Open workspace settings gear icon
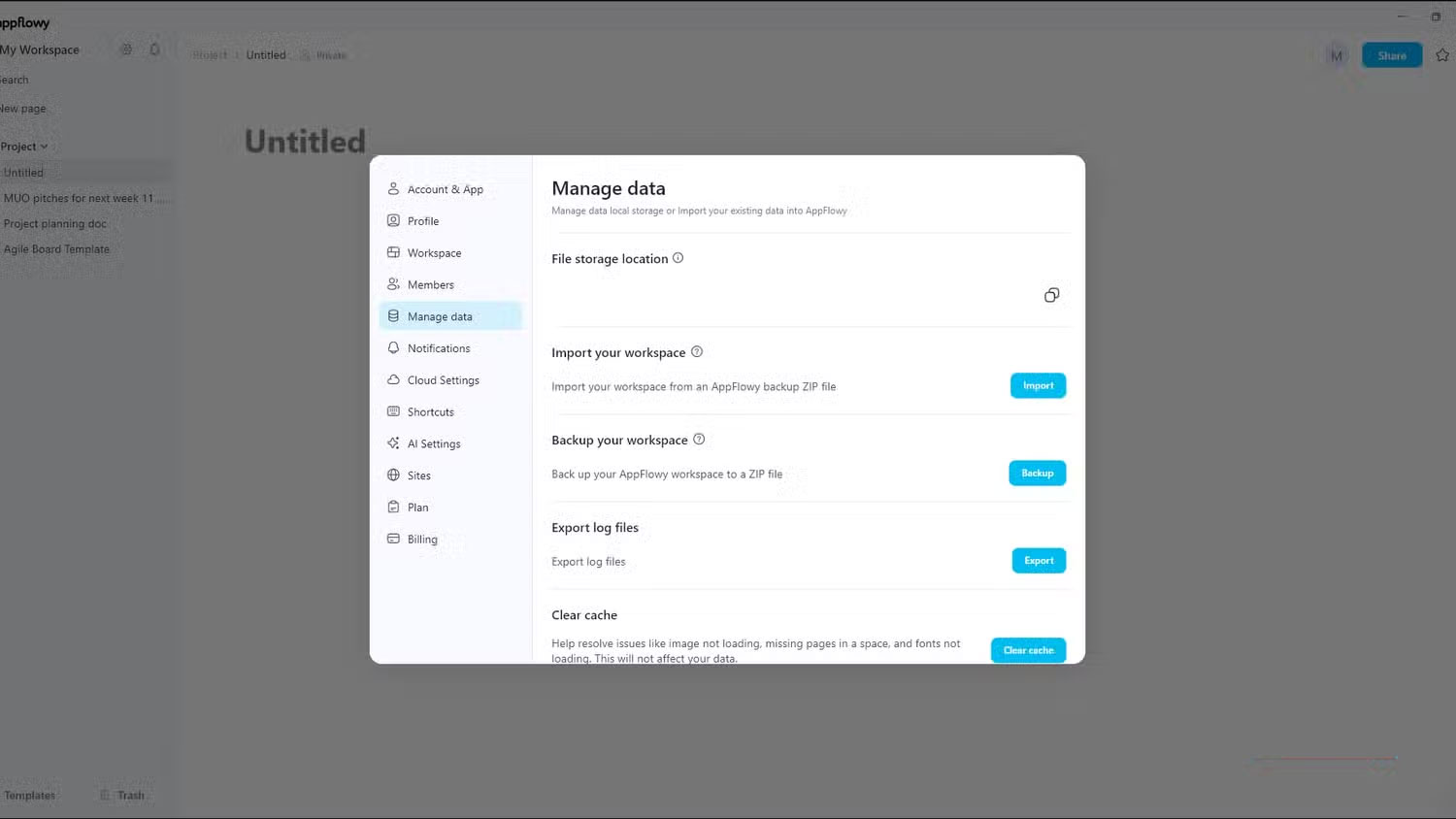 point(126,49)
